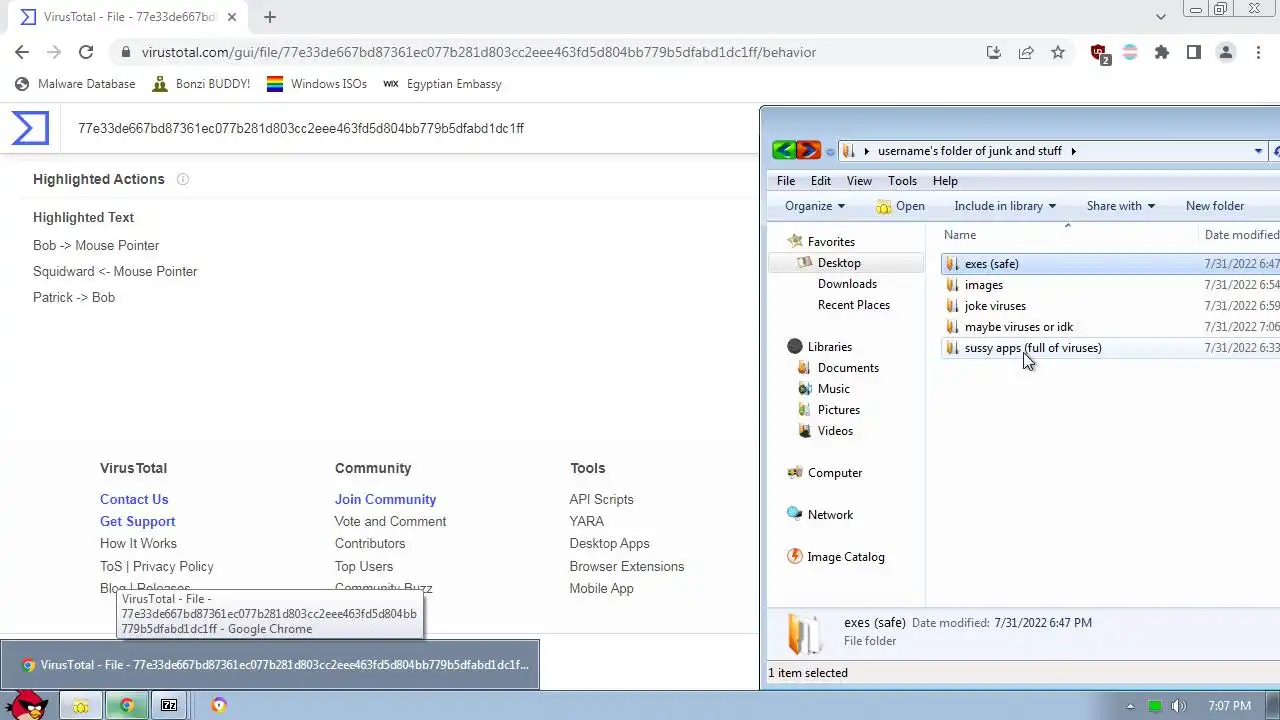Click the site lock icon
The image size is (1280, 720).
(125, 52)
